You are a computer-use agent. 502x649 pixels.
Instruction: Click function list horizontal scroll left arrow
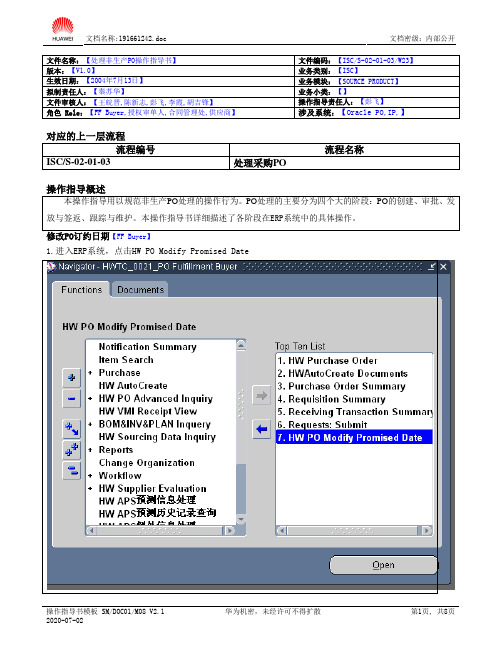tap(91, 531)
